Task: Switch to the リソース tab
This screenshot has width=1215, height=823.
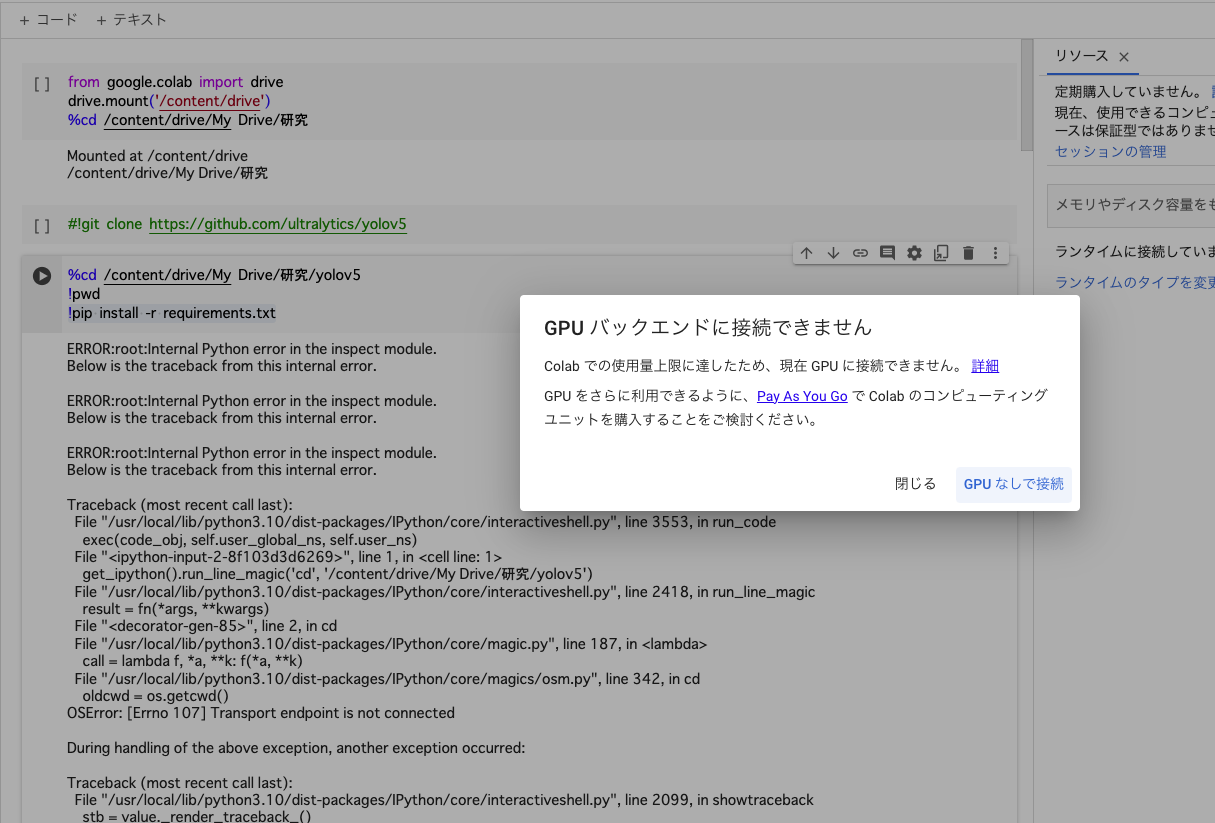Action: click(1080, 56)
